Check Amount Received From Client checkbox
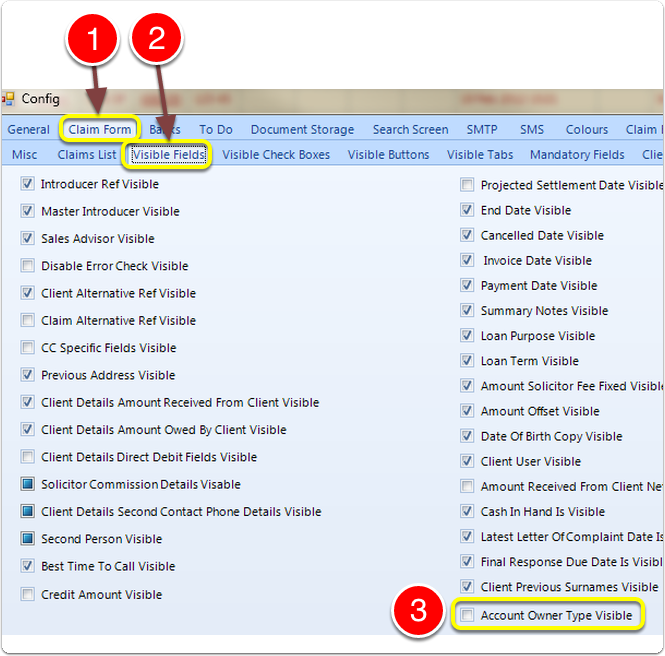Screen dimensions: 665x656 [467, 486]
